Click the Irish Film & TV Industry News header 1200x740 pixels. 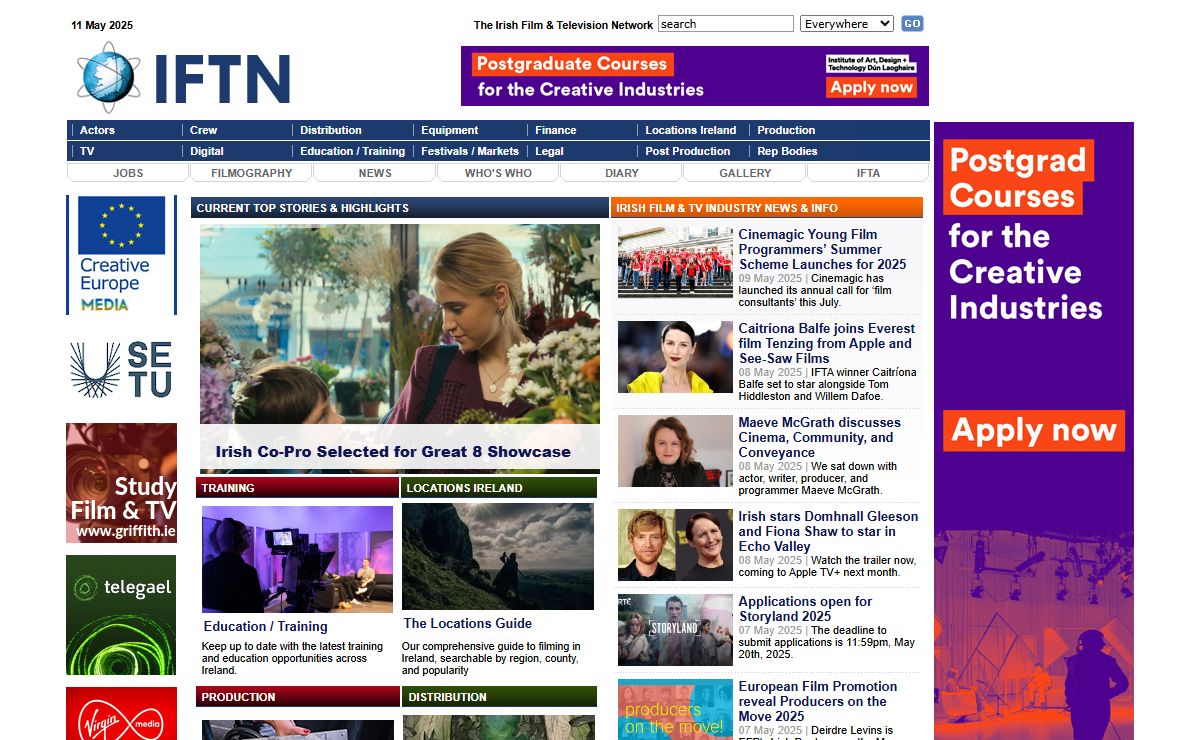(x=767, y=208)
